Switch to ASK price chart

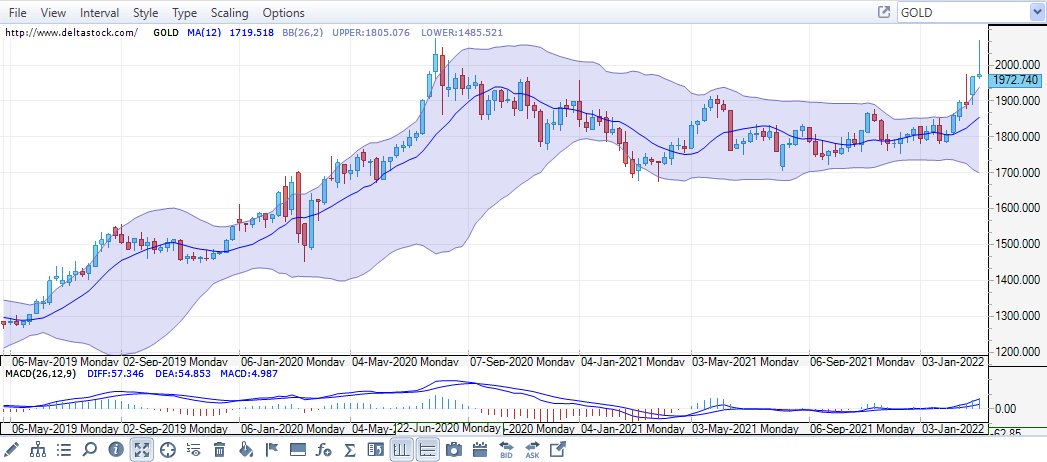point(532,449)
